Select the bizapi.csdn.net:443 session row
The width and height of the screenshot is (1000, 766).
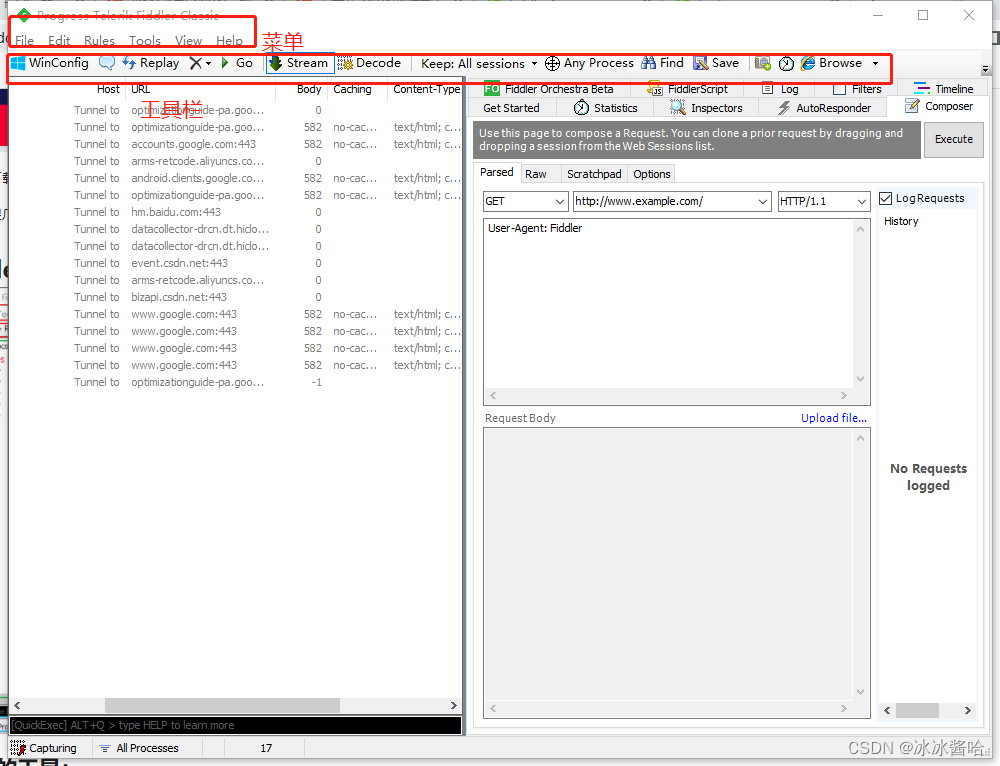tap(235, 297)
